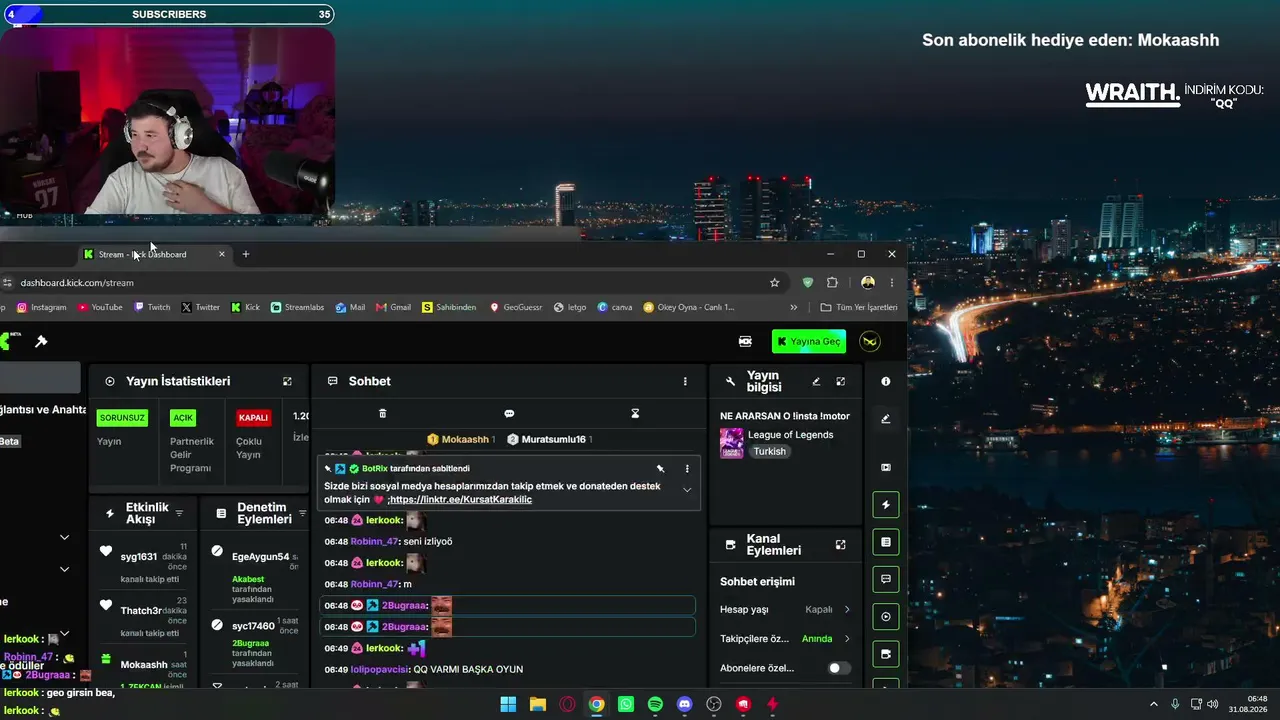The image size is (1280, 720).
Task: Click the League of Legends thumbnail
Action: pyautogui.click(x=732, y=443)
